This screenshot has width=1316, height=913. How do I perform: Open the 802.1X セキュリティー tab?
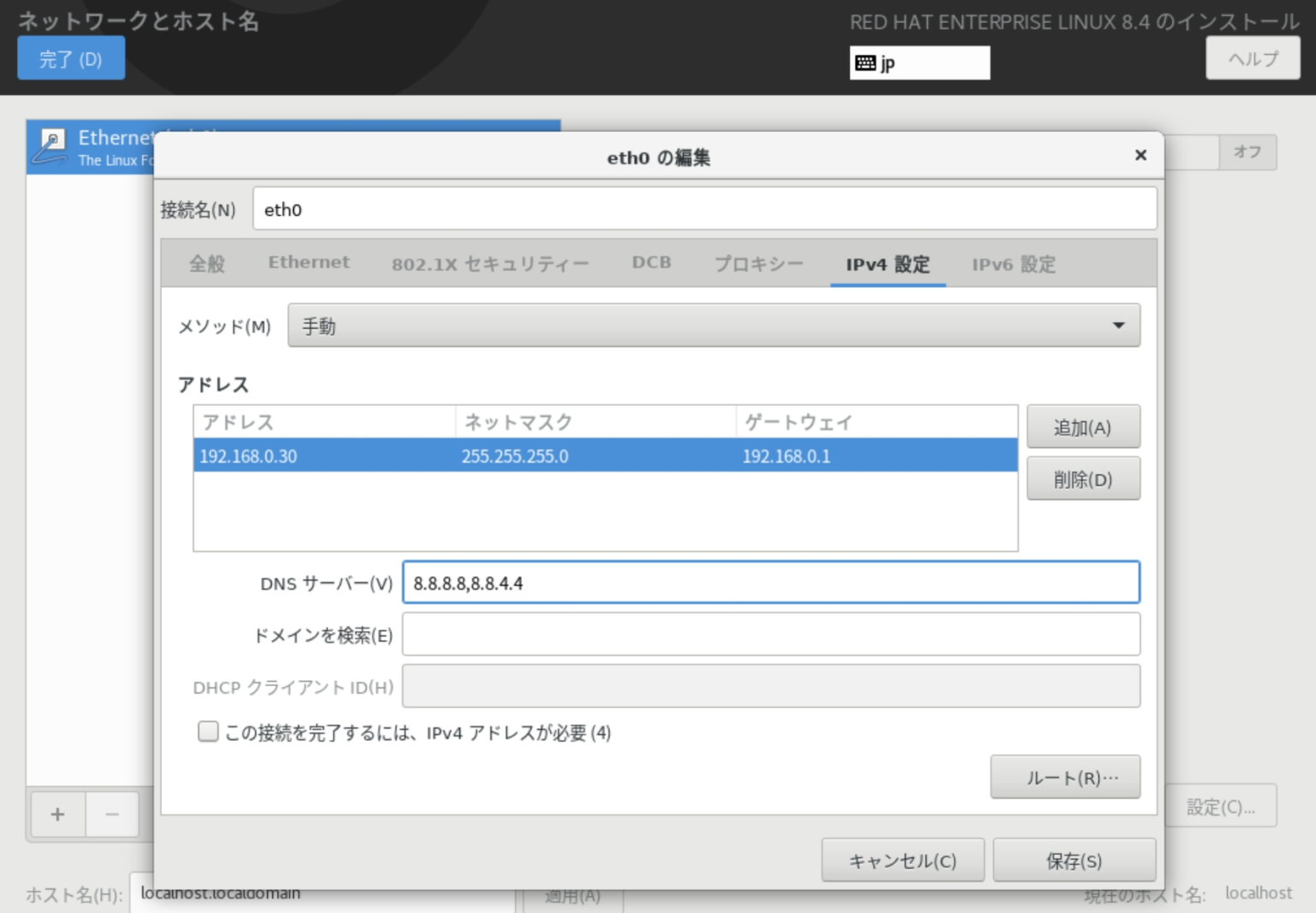tap(490, 264)
